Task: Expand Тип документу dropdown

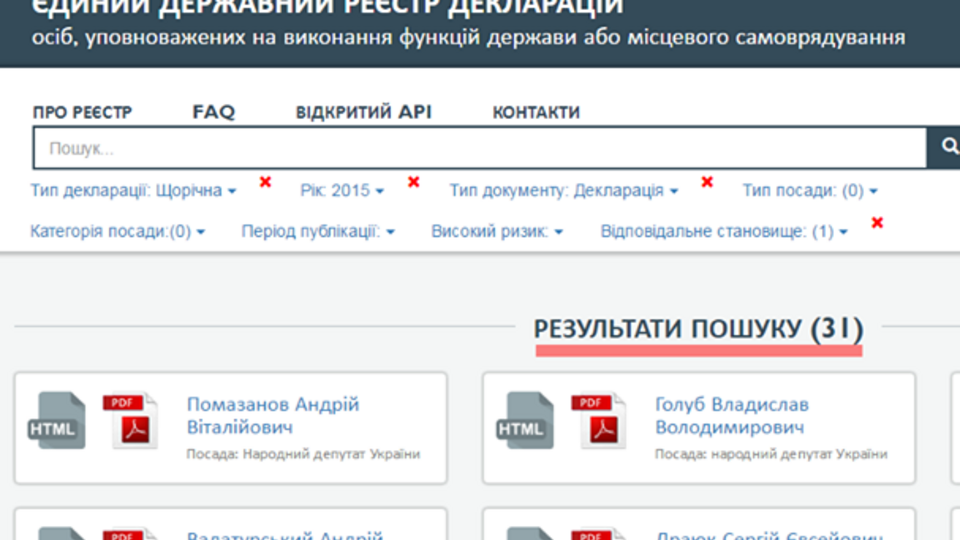Action: tap(564, 190)
